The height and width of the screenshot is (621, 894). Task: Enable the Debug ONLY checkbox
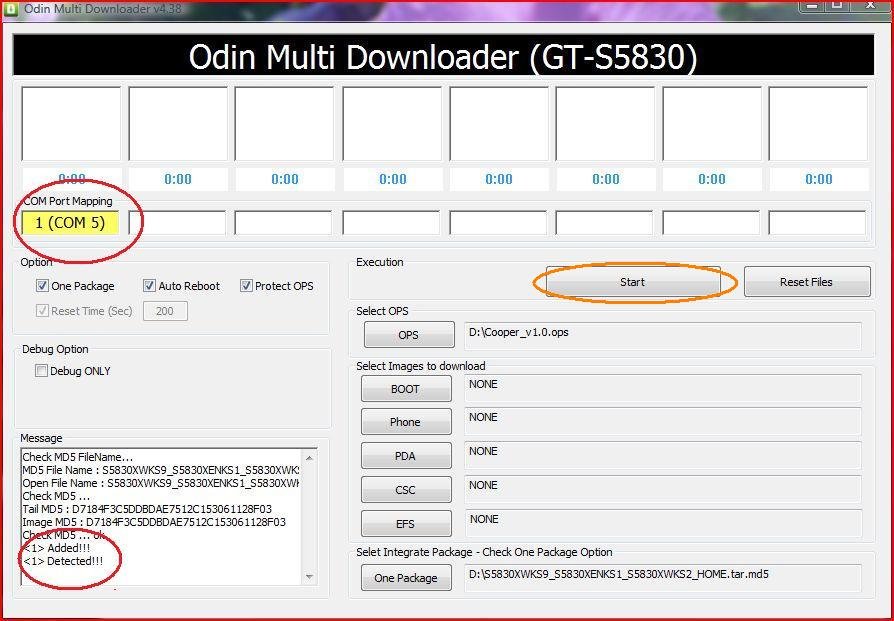click(41, 371)
